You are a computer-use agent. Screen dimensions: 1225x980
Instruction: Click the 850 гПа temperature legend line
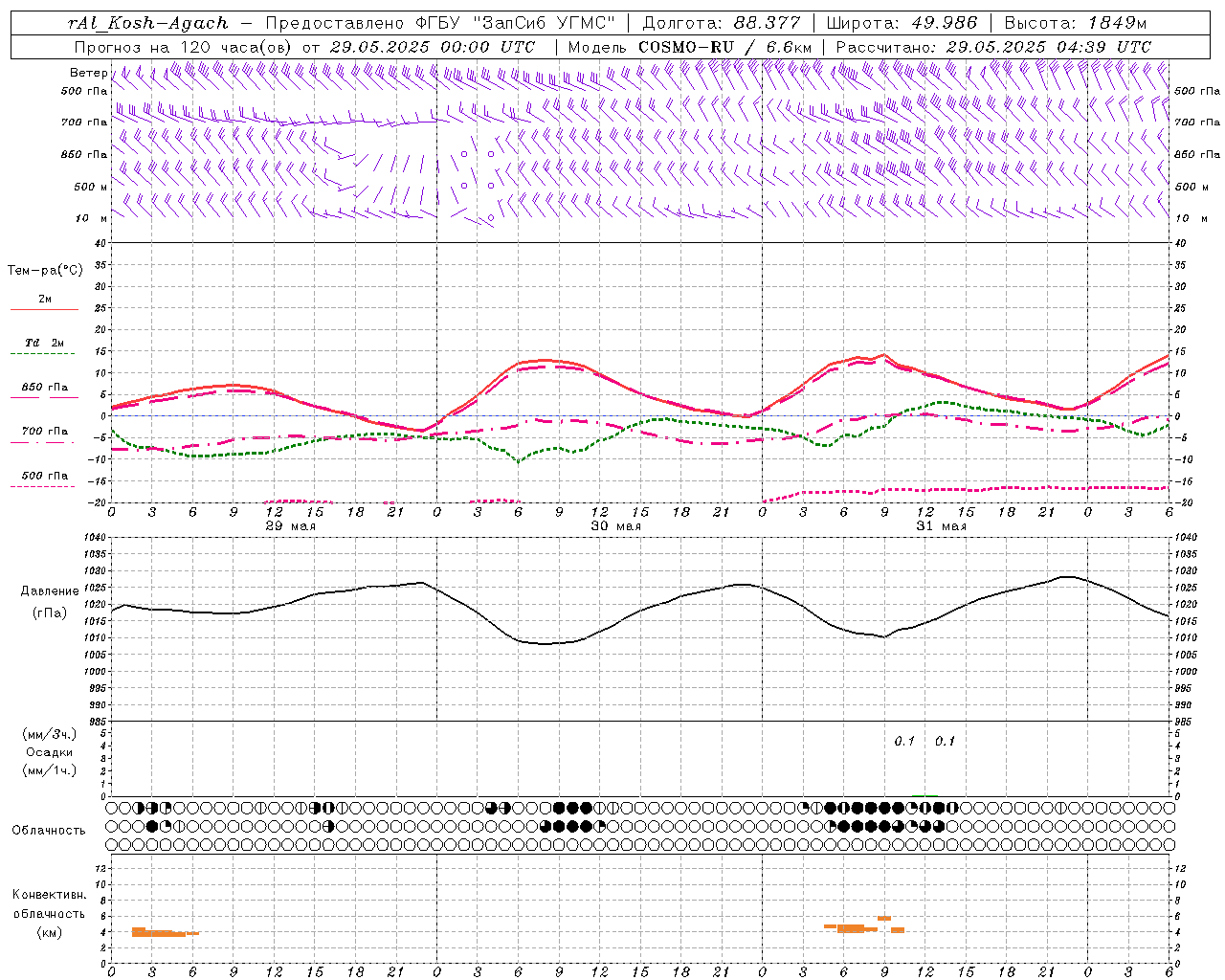[x=44, y=396]
